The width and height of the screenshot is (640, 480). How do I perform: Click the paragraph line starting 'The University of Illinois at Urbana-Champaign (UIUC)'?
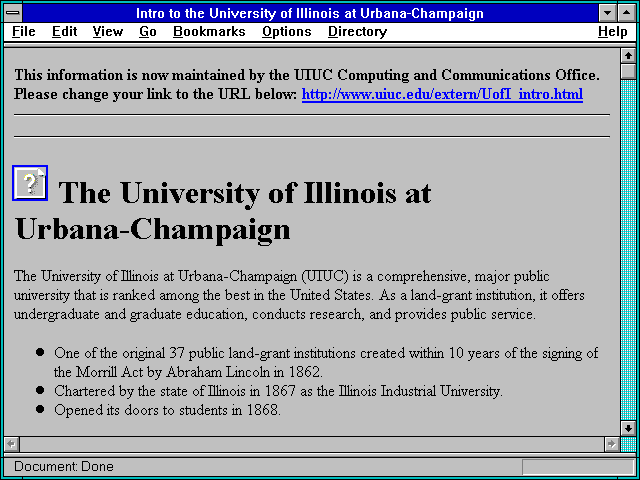[282, 276]
